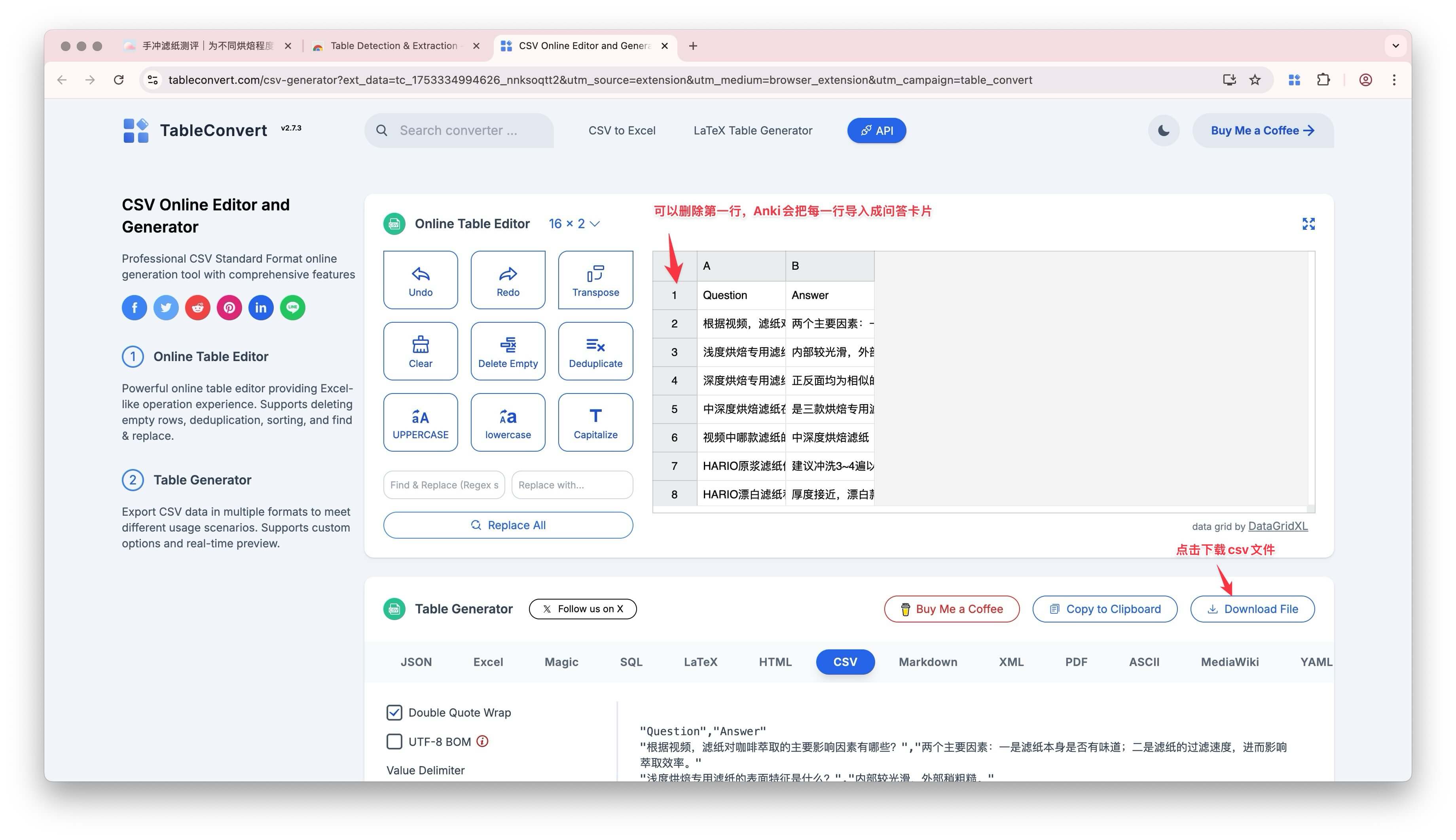Share the page via the Facebook icon
The image size is (1456, 840).
[x=134, y=308]
